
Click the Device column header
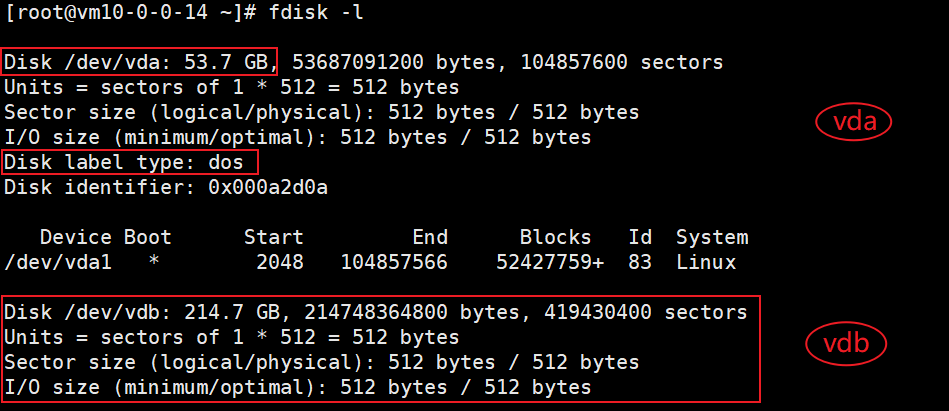pos(75,237)
